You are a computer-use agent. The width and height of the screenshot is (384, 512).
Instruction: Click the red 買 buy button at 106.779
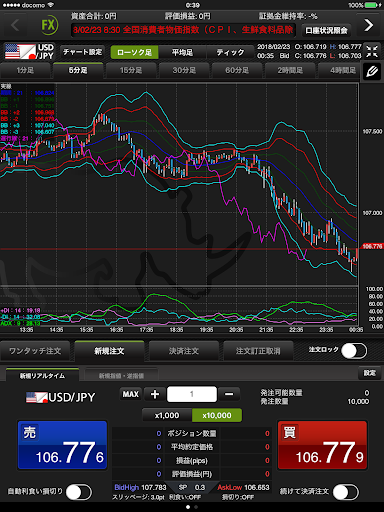pos(322,445)
